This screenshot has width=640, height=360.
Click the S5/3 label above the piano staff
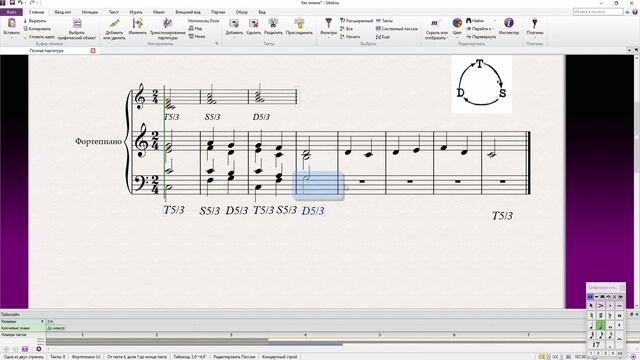tap(212, 117)
